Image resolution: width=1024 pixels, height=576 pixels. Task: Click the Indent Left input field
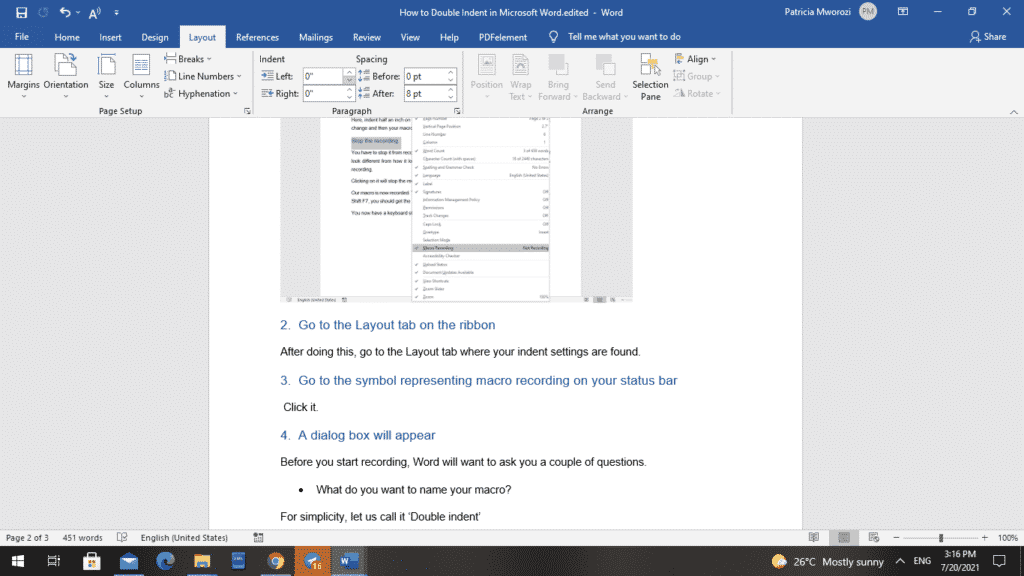coord(323,76)
